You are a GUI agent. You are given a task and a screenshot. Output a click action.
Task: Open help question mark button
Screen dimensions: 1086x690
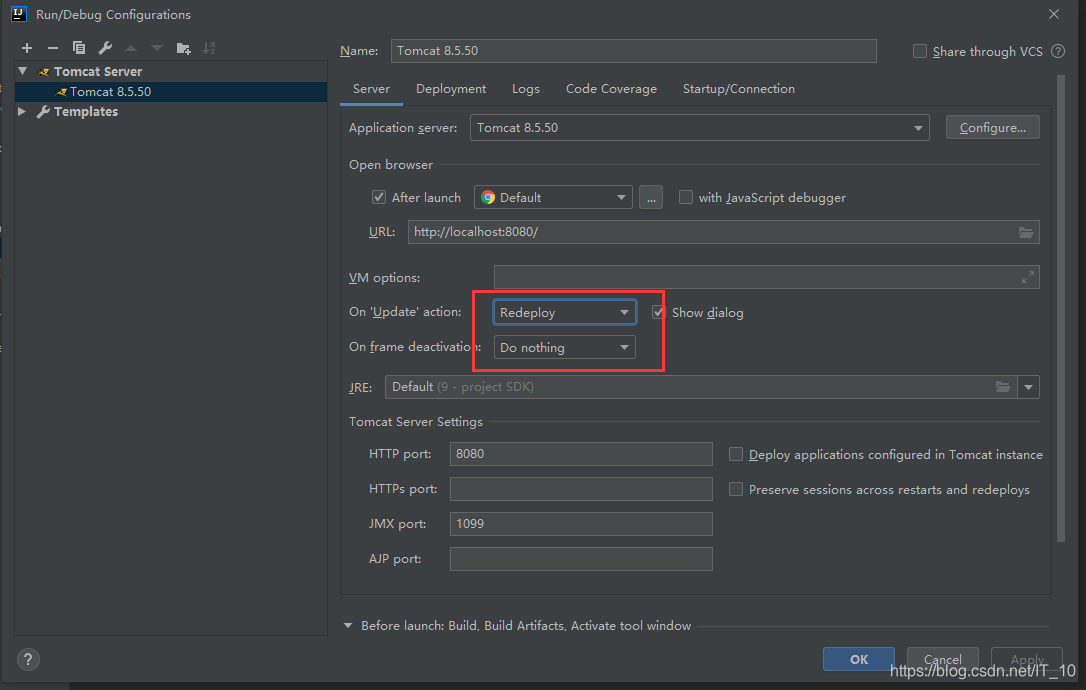pyautogui.click(x=28, y=660)
